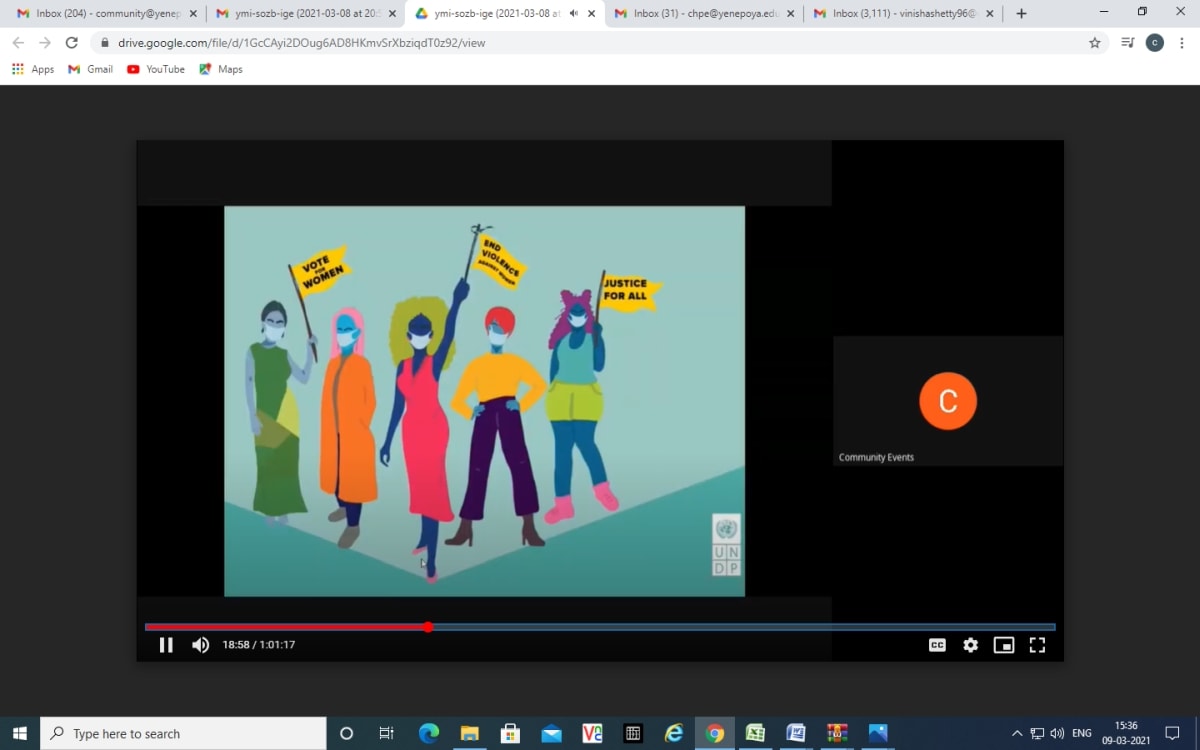Screen dimensions: 1200x750
Task: Reload the current page
Action: point(72,43)
